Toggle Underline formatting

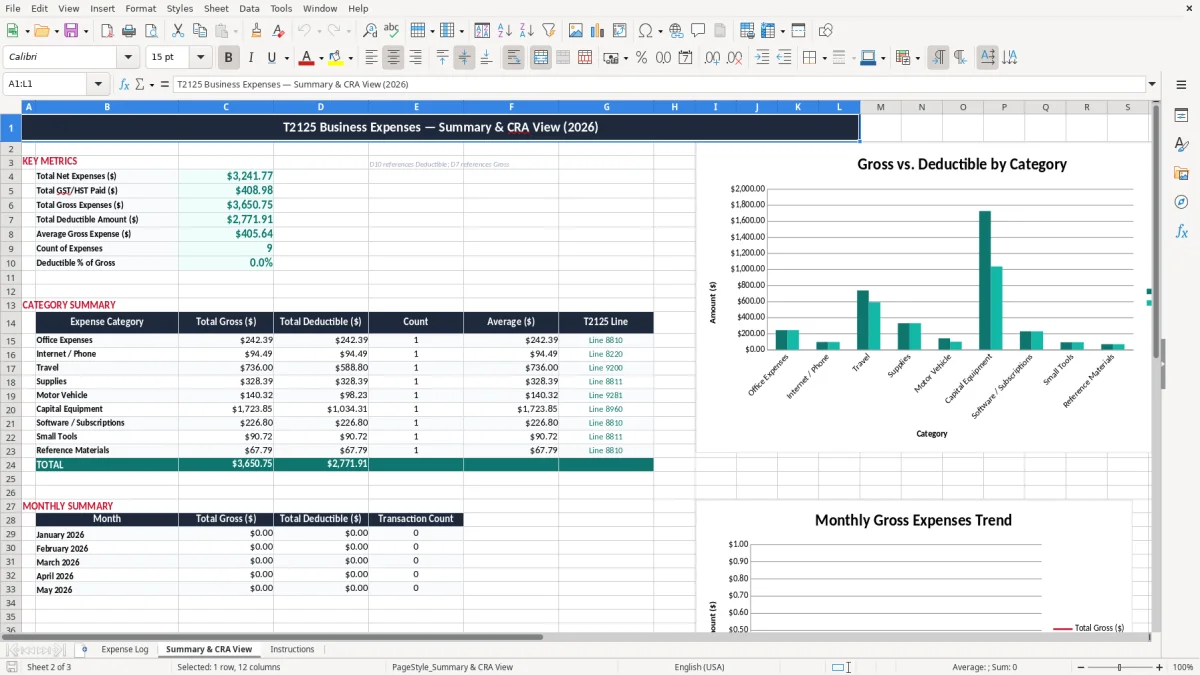click(272, 58)
